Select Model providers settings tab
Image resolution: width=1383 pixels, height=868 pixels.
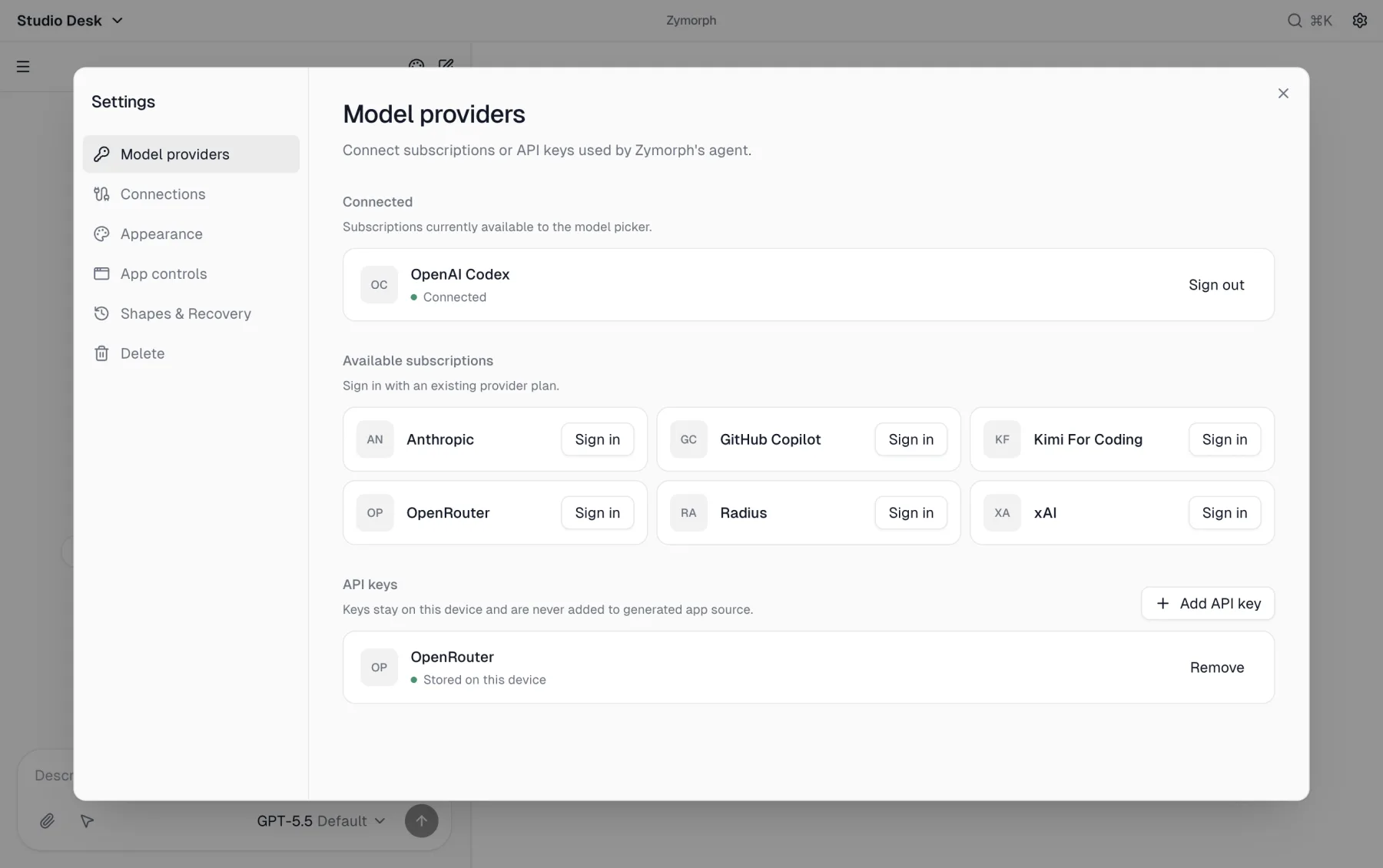(x=191, y=154)
